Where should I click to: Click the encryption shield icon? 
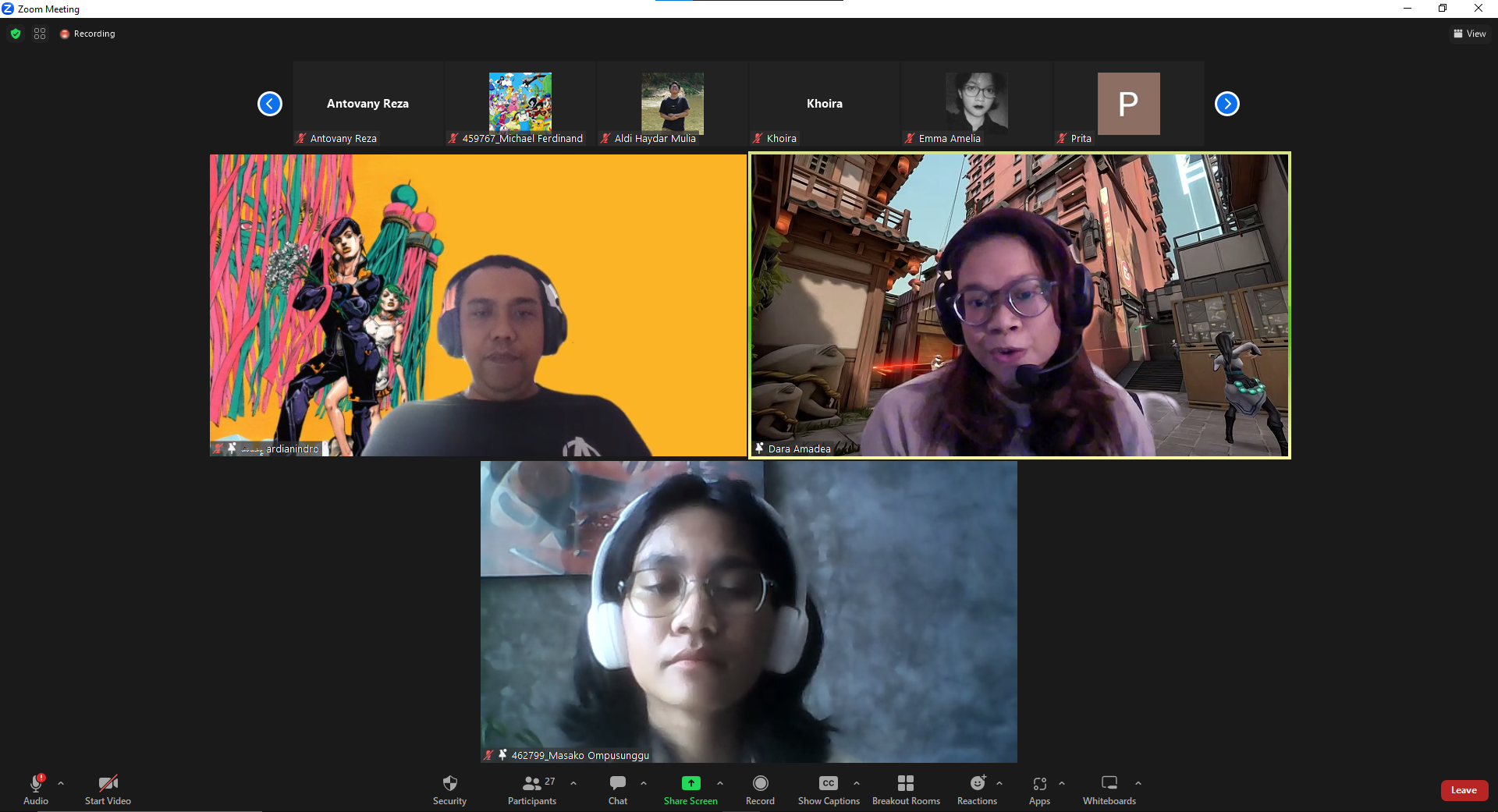[x=16, y=34]
